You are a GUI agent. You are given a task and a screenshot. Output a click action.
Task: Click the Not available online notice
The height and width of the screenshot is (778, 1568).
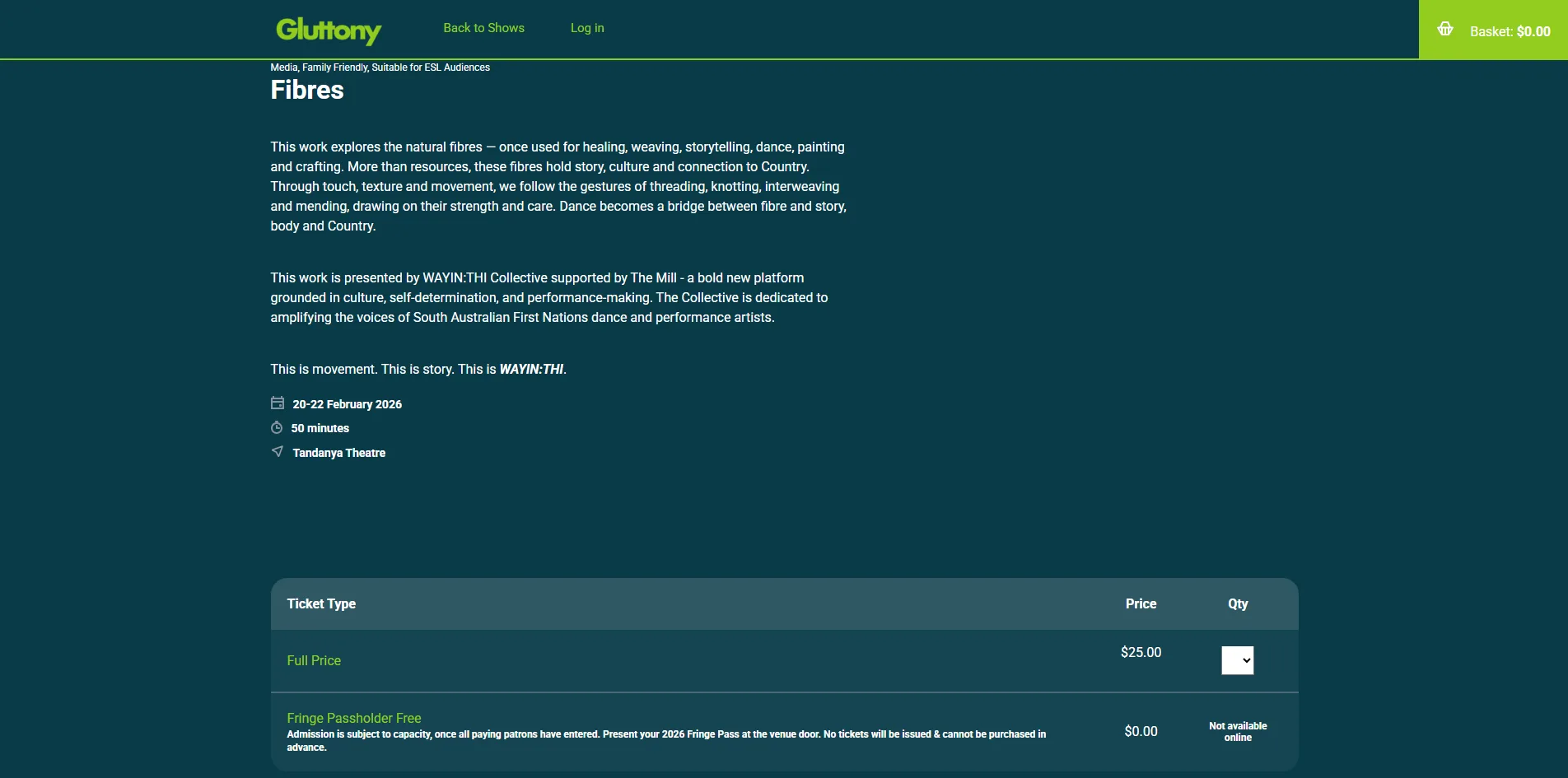coord(1237,732)
